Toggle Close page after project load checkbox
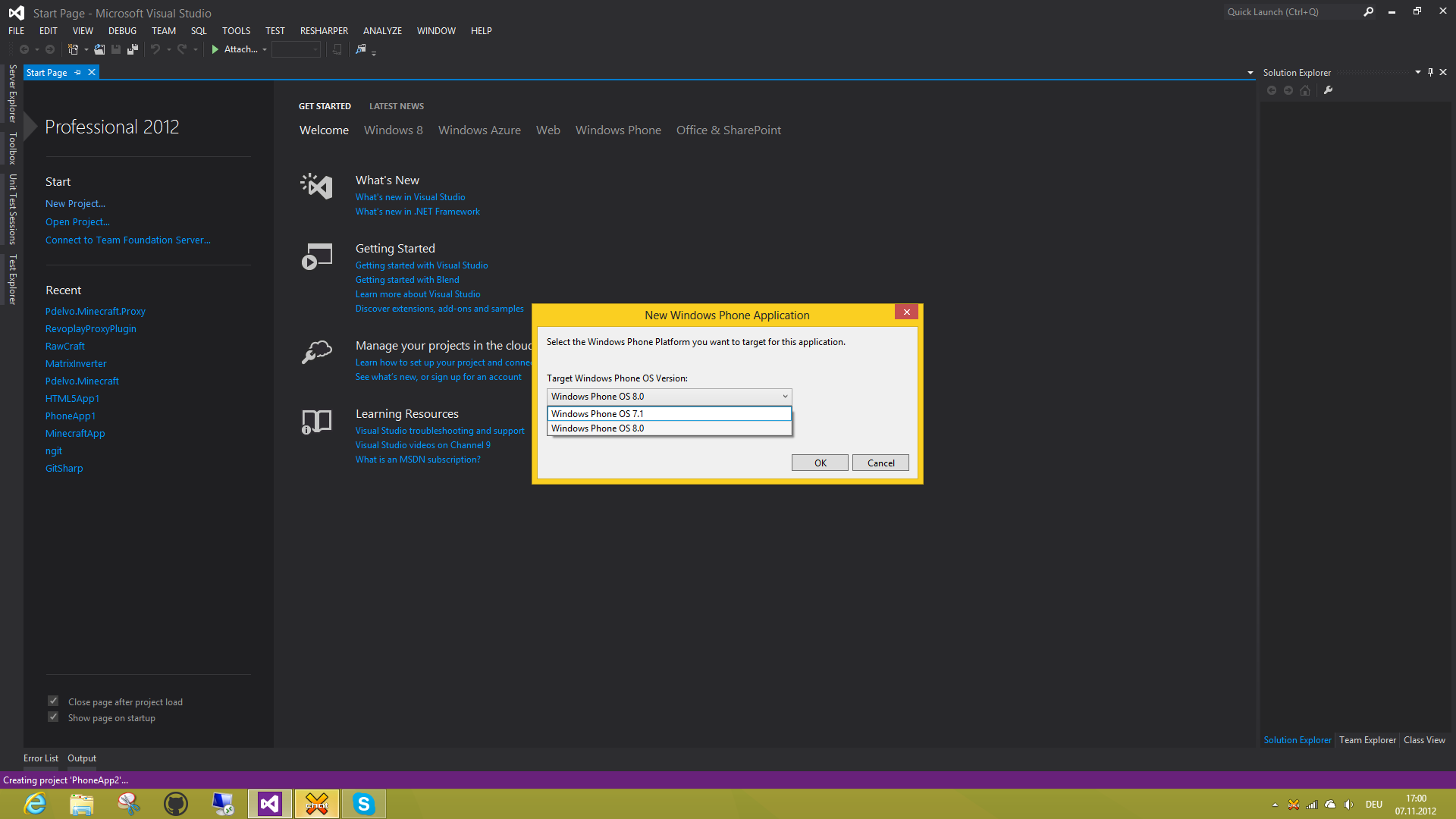The height and width of the screenshot is (819, 1456). tap(53, 701)
